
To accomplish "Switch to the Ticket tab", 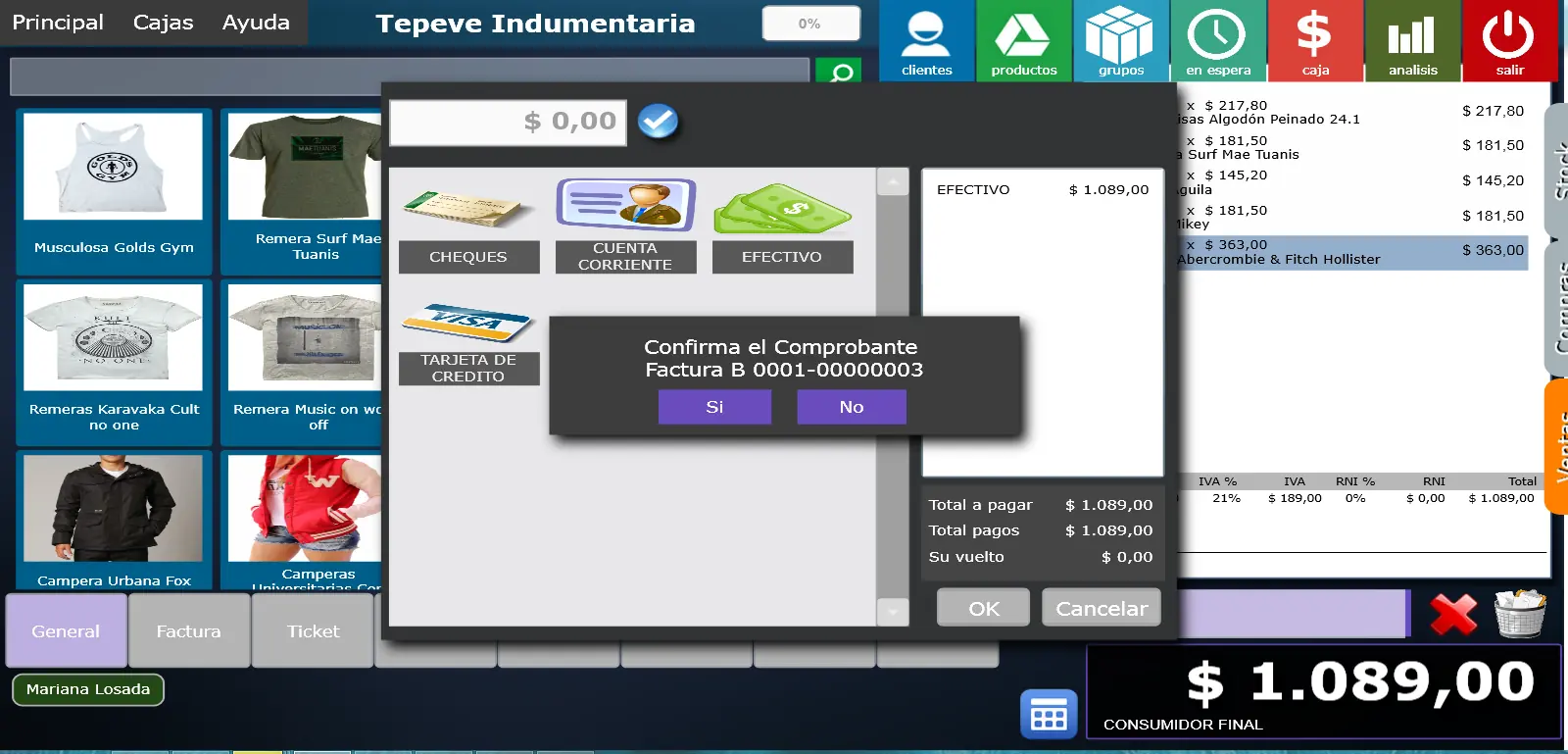I will (x=313, y=631).
